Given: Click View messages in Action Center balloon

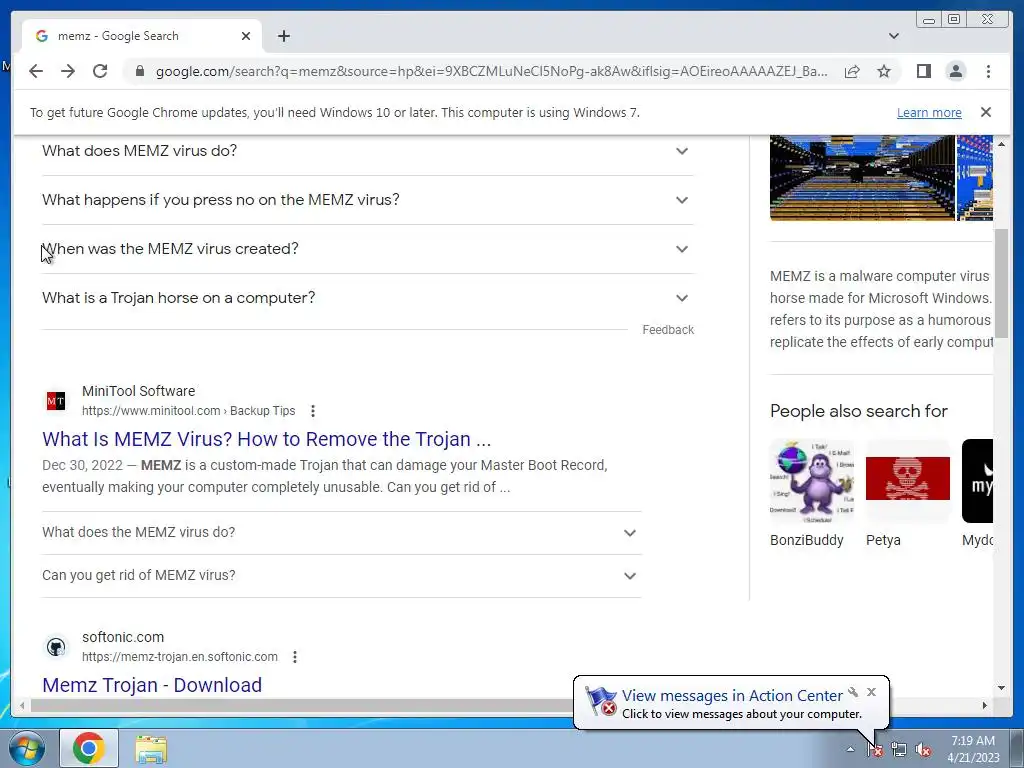Looking at the screenshot, I should [x=732, y=696].
